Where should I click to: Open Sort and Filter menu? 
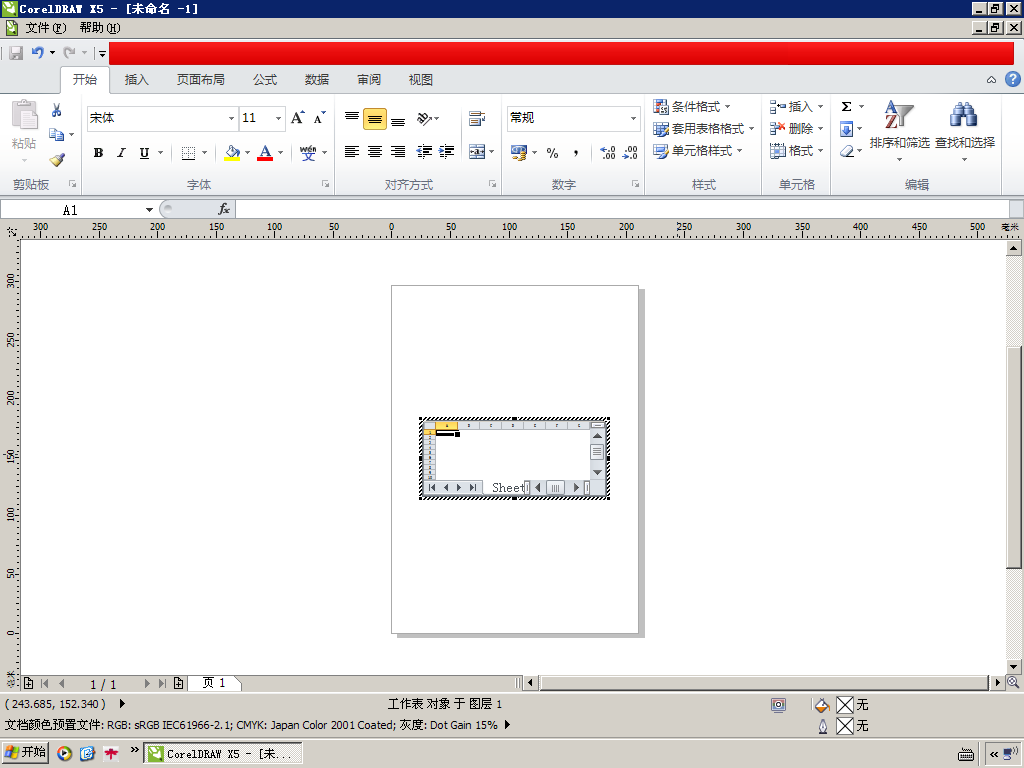point(899,130)
